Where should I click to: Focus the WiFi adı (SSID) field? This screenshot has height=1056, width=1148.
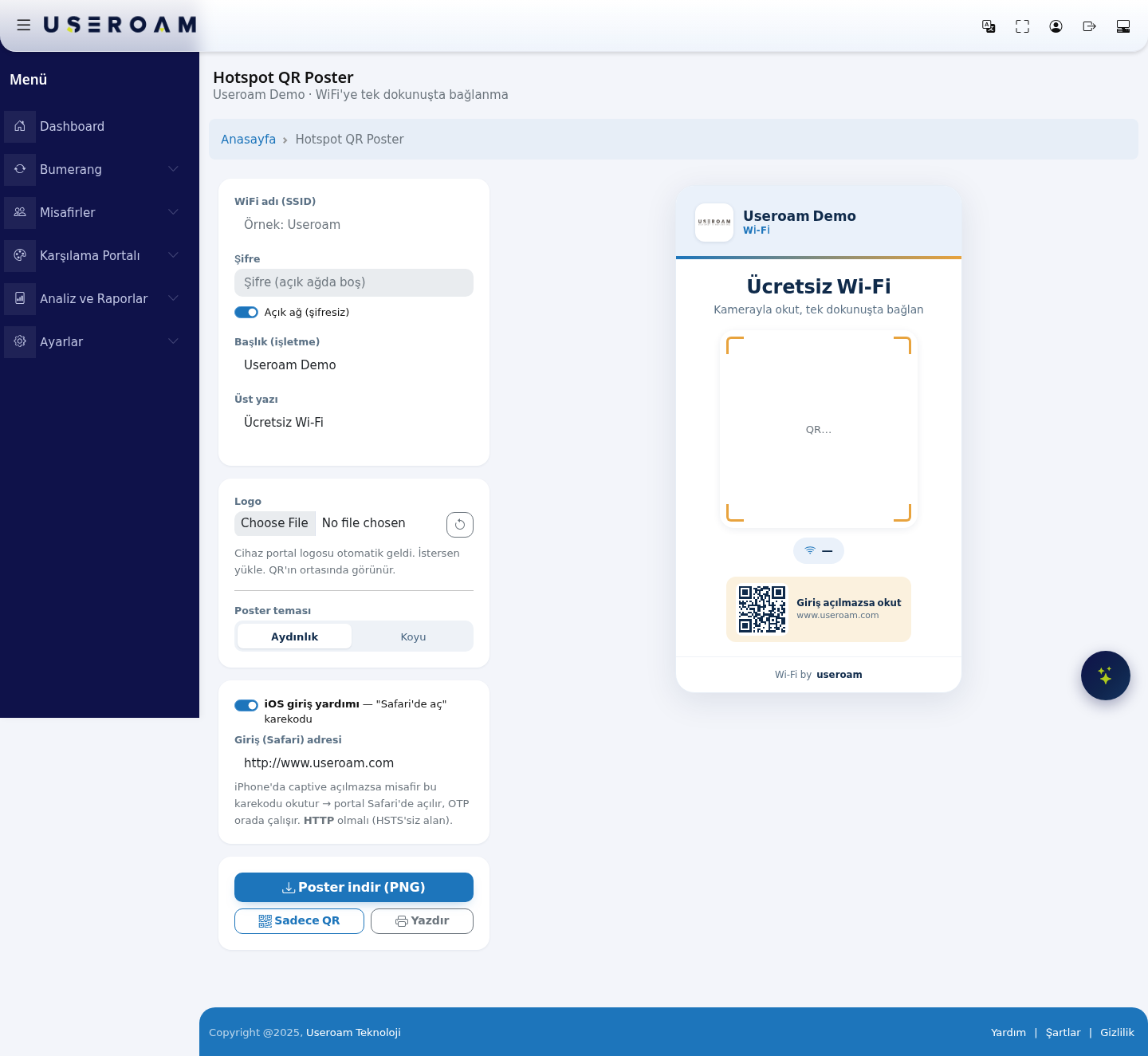point(354,225)
